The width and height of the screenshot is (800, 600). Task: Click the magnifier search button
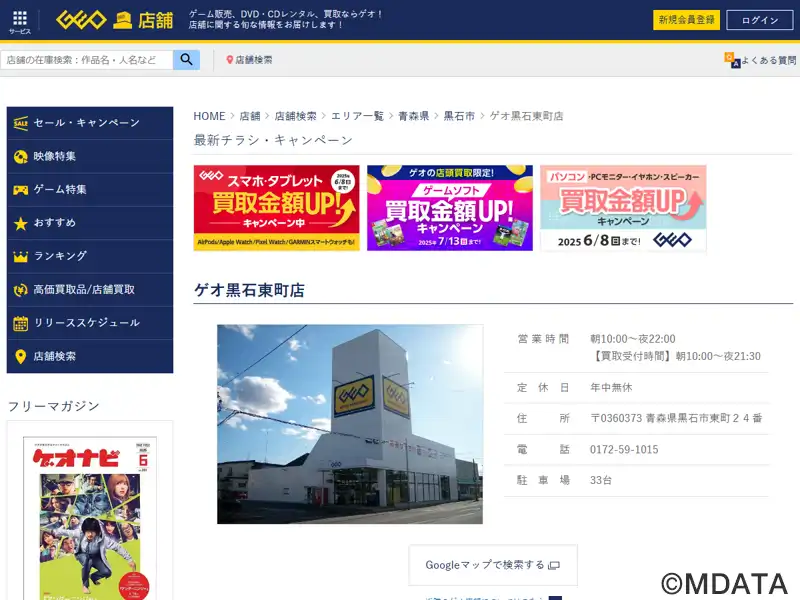tap(186, 60)
